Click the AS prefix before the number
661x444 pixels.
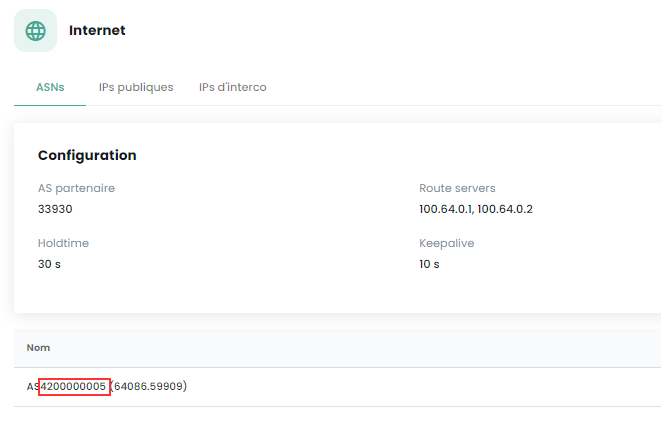[32, 386]
